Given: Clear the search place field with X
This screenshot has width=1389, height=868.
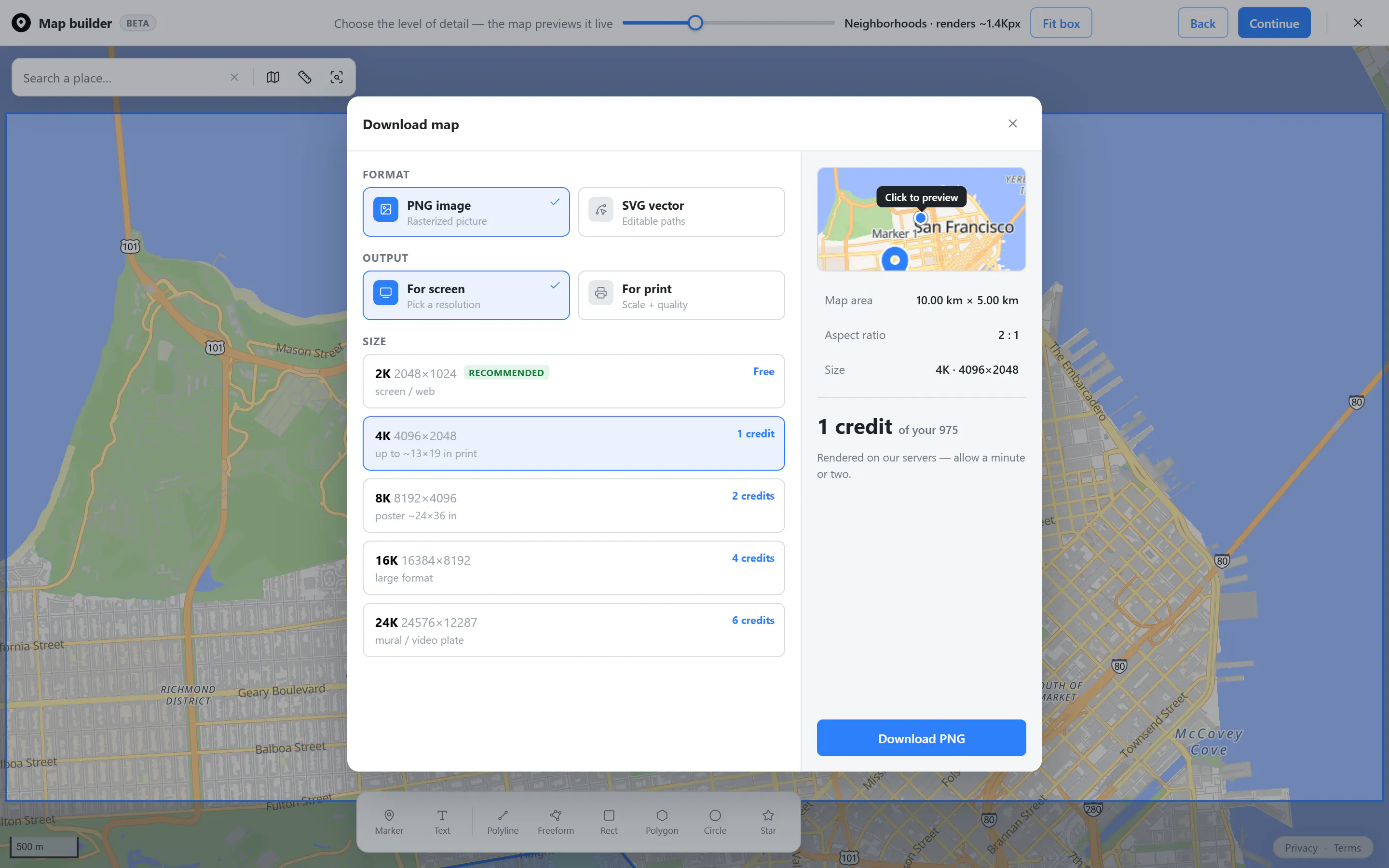Looking at the screenshot, I should coord(234,78).
